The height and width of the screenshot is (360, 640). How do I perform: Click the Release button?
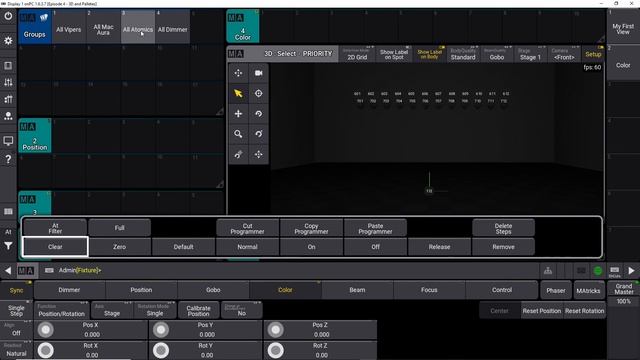(x=439, y=247)
